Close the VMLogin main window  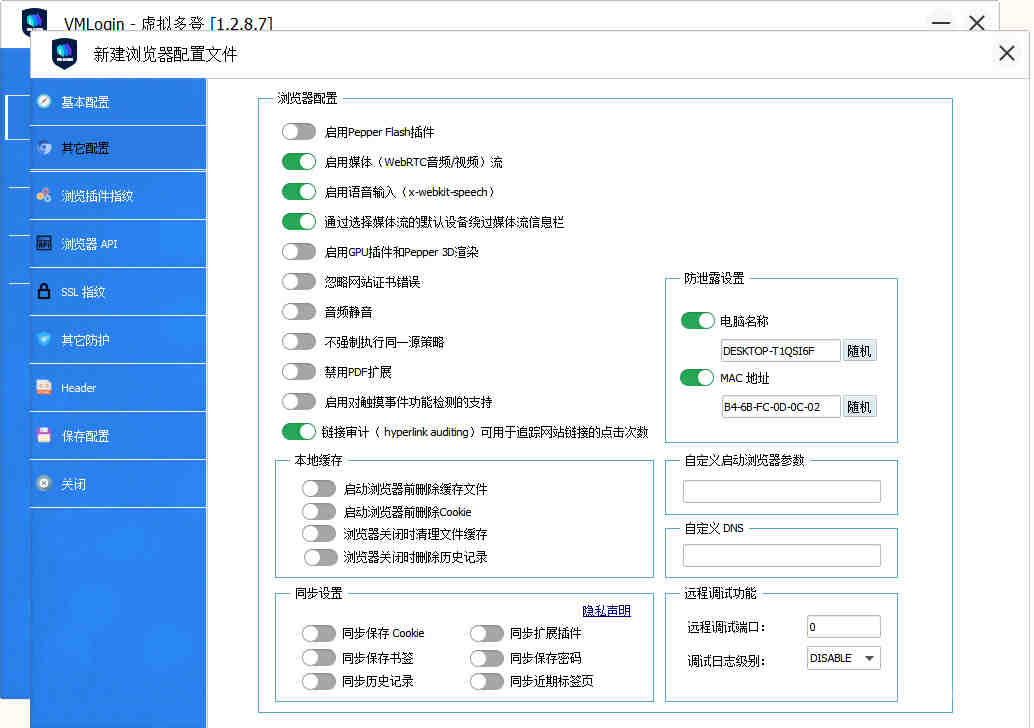[x=977, y=22]
